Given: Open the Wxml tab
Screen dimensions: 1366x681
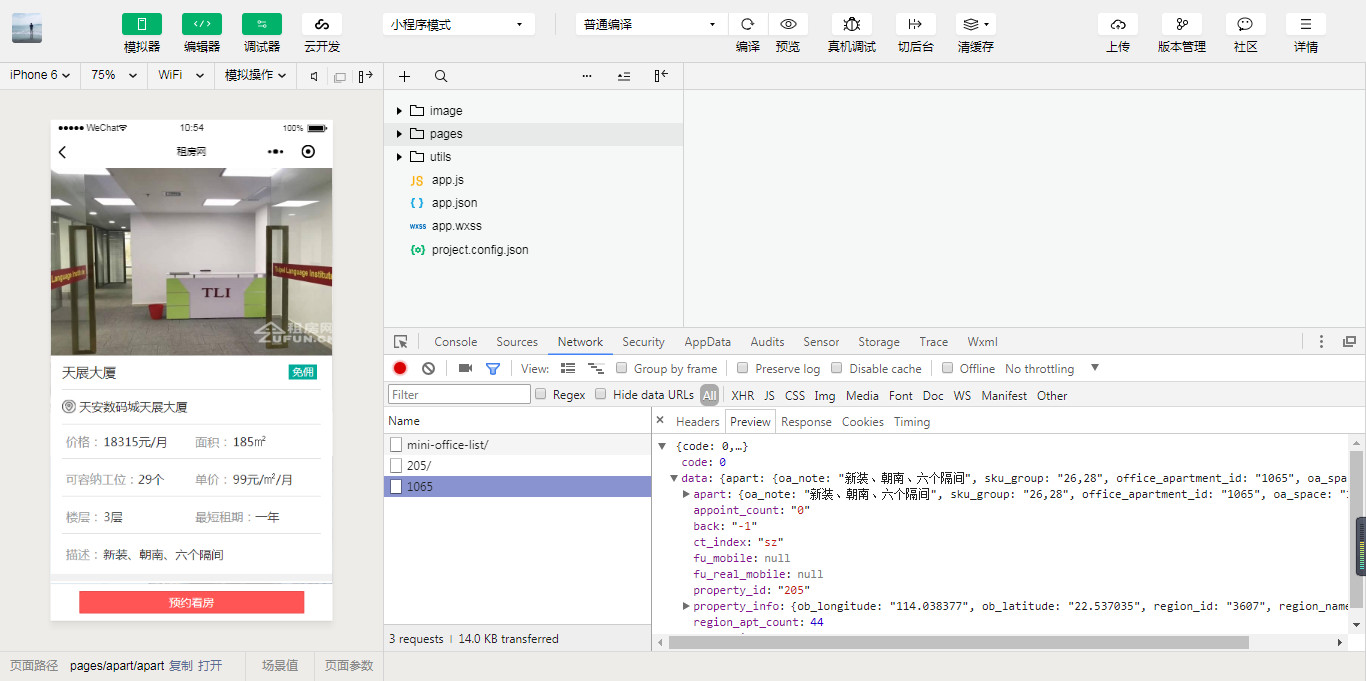Looking at the screenshot, I should pyautogui.click(x=982, y=342).
